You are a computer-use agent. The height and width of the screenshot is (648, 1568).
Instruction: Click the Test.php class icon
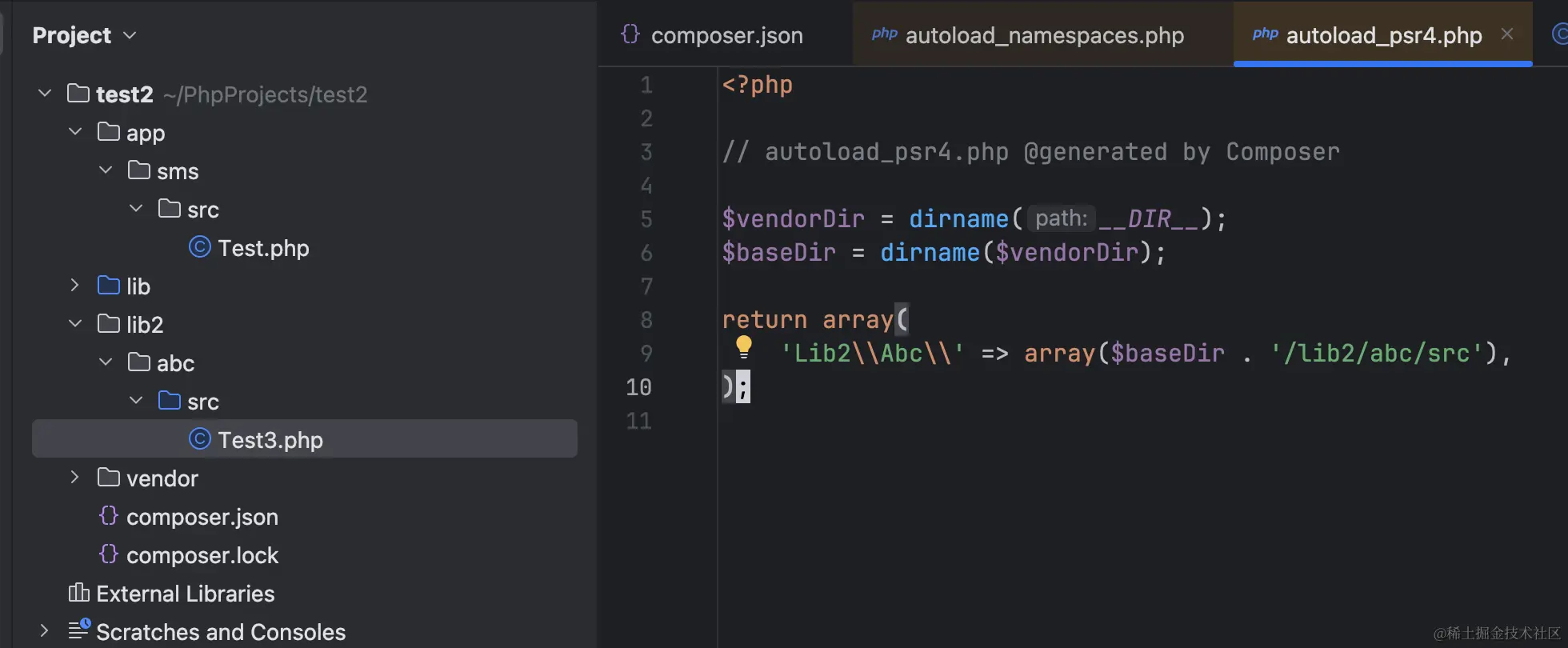200,247
